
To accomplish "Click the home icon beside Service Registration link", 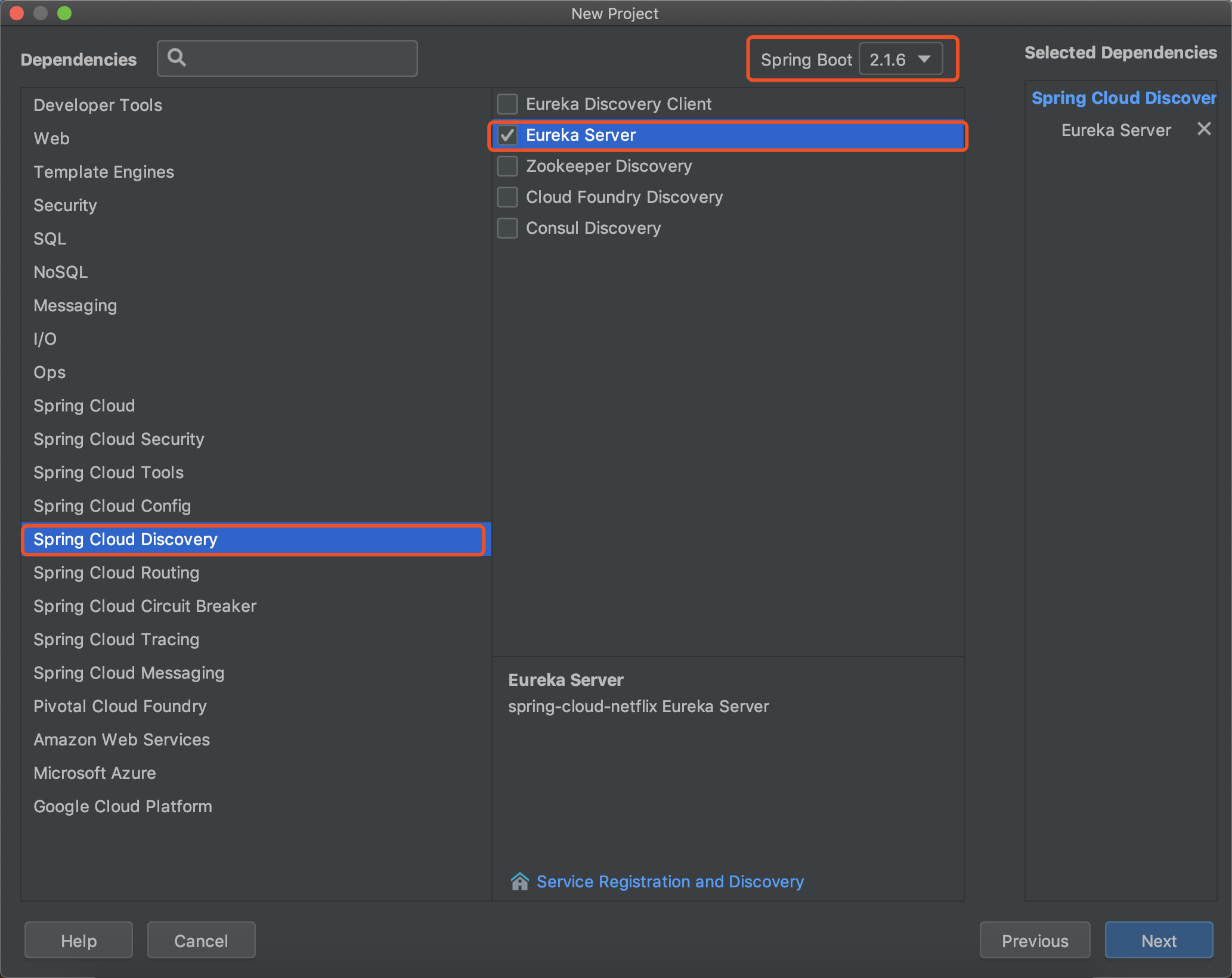I will tap(520, 881).
